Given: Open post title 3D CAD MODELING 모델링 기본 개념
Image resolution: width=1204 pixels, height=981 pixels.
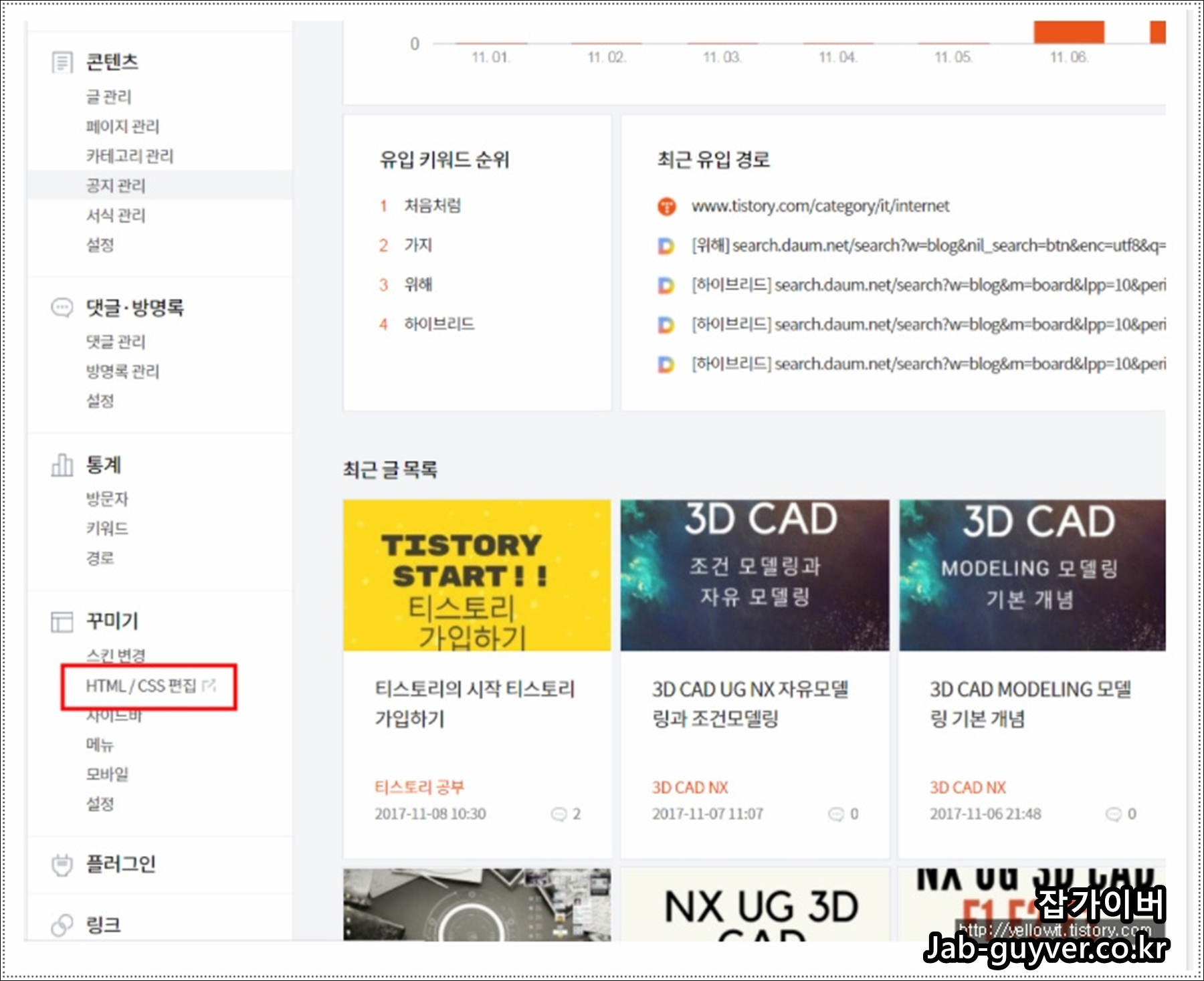Looking at the screenshot, I should pyautogui.click(x=1030, y=703).
